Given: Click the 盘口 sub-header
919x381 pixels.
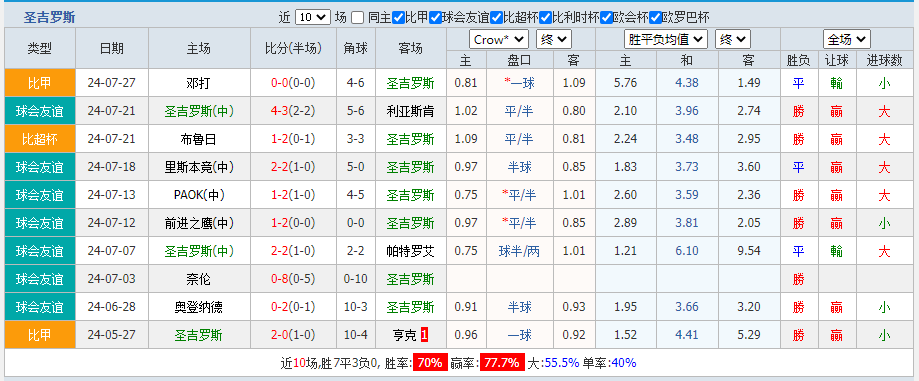Looking at the screenshot, I should coord(519,60).
